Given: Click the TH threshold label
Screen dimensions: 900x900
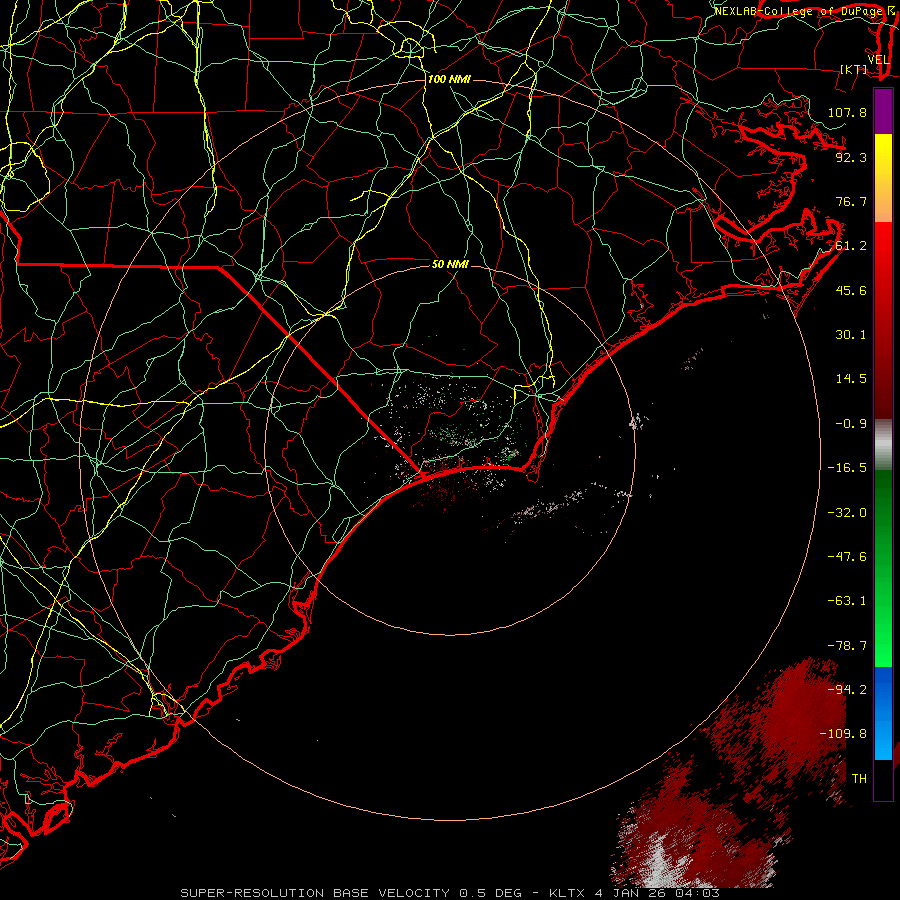Looking at the screenshot, I should pyautogui.click(x=859, y=779).
